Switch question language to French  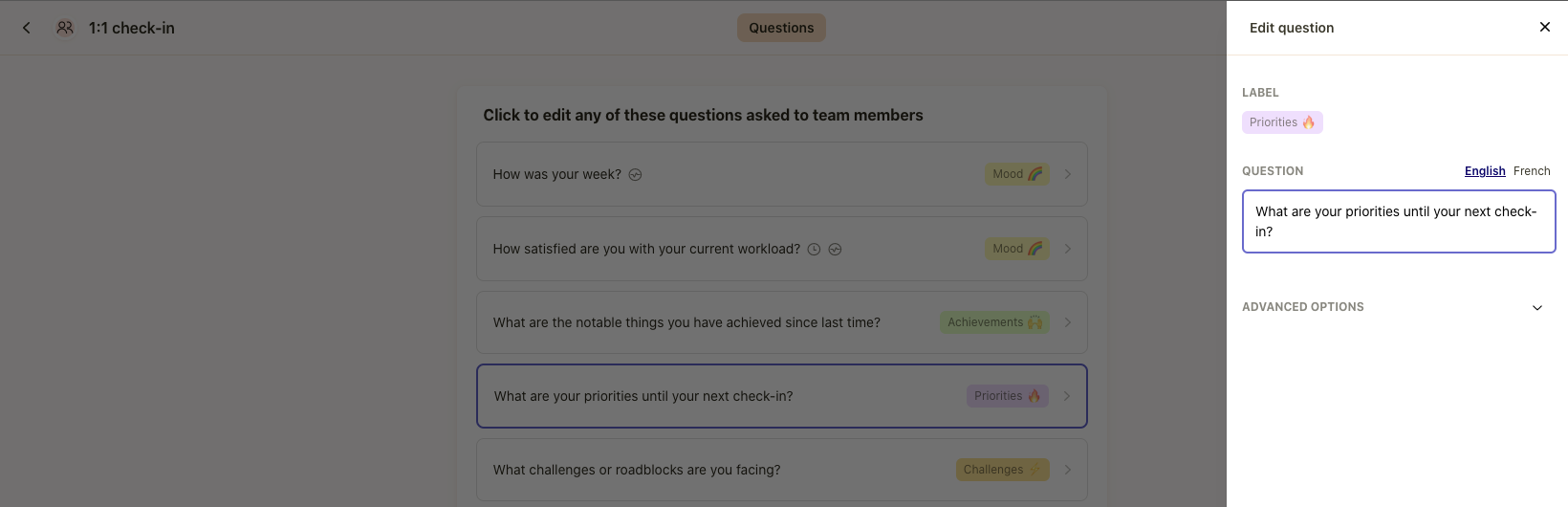coord(1532,171)
